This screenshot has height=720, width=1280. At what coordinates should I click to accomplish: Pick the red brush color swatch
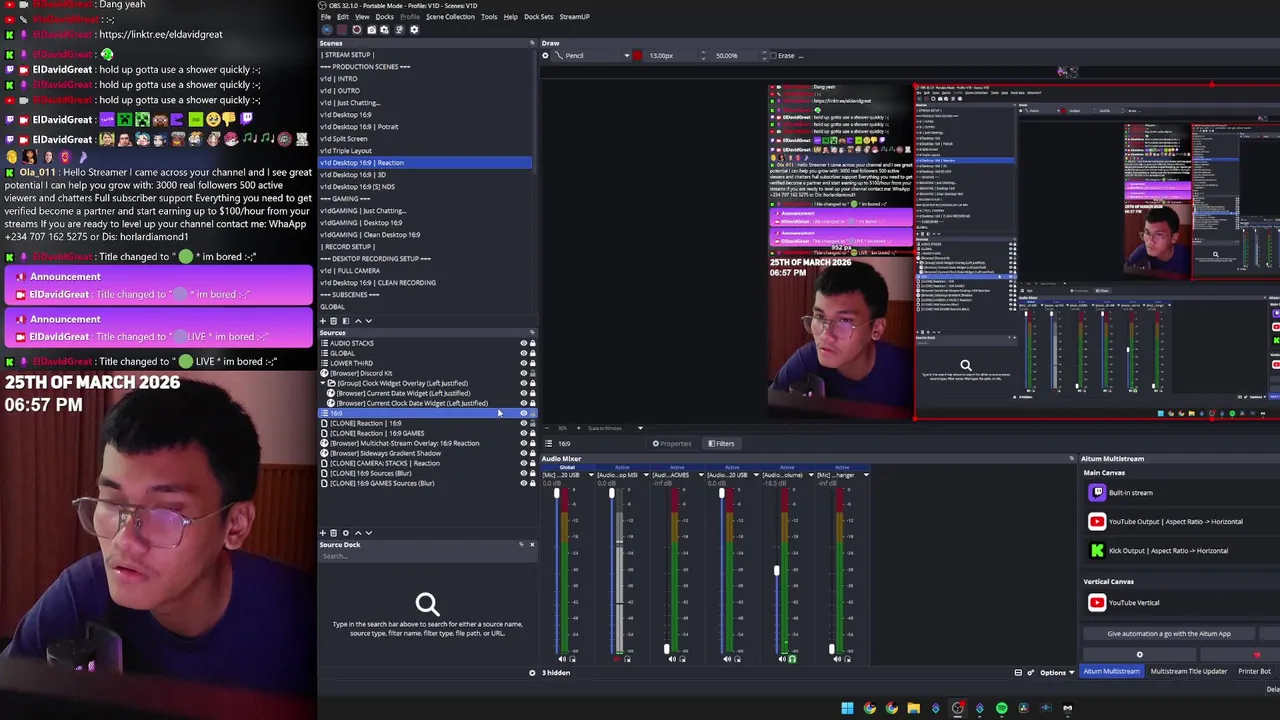point(637,56)
